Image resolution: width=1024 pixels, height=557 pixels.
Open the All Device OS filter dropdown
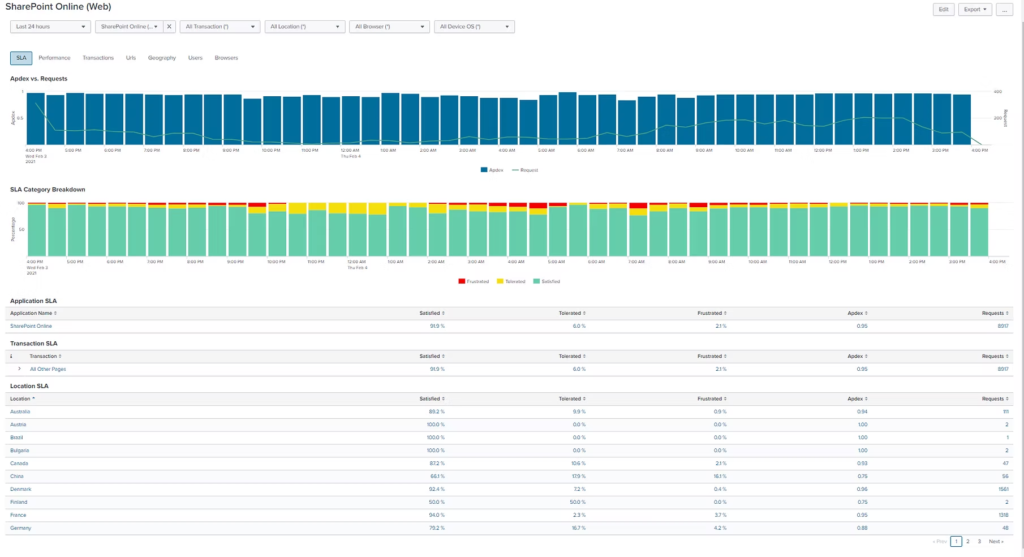coord(474,27)
